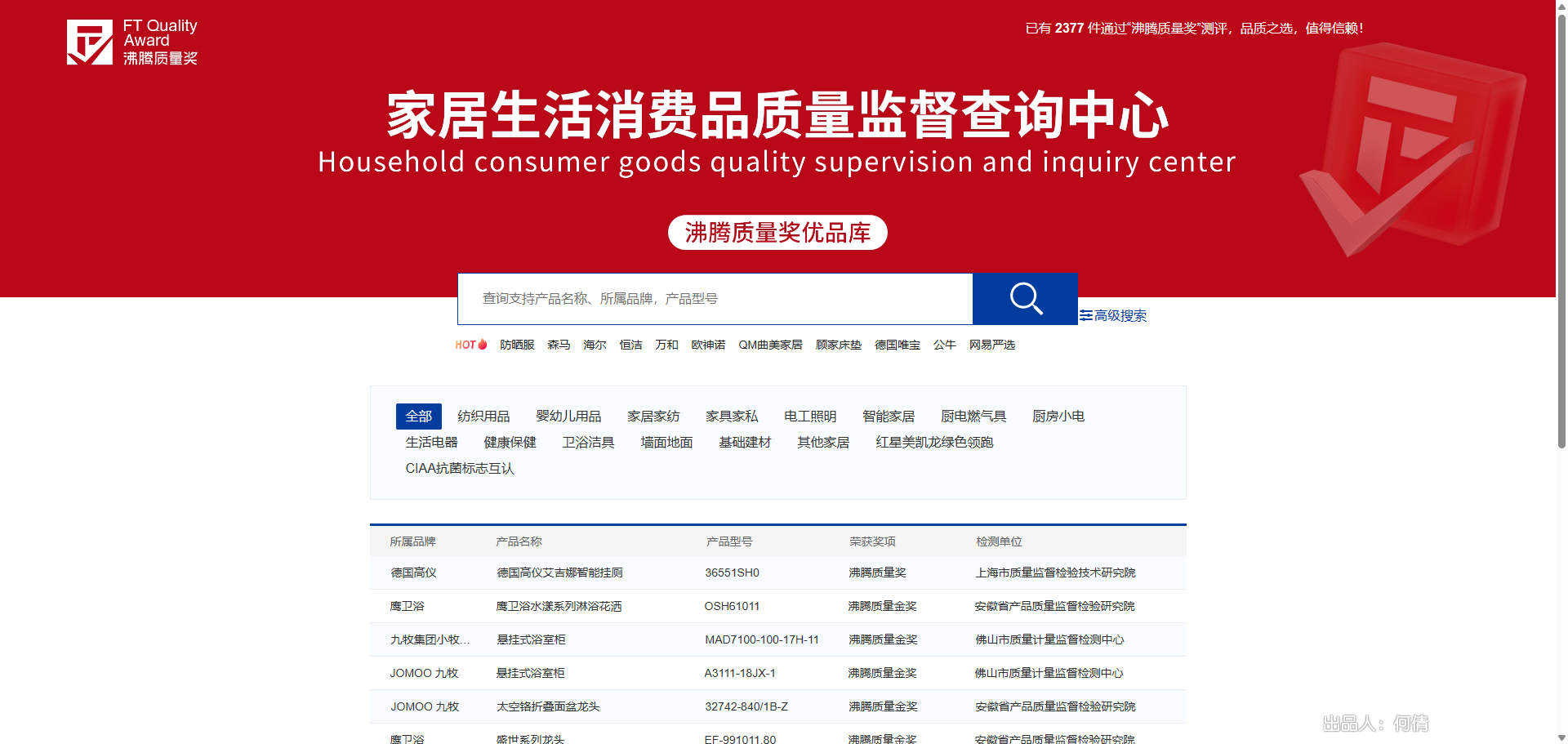The width and height of the screenshot is (1568, 744).
Task: Open advanced search link 高级搜索
Action: coord(1113,315)
